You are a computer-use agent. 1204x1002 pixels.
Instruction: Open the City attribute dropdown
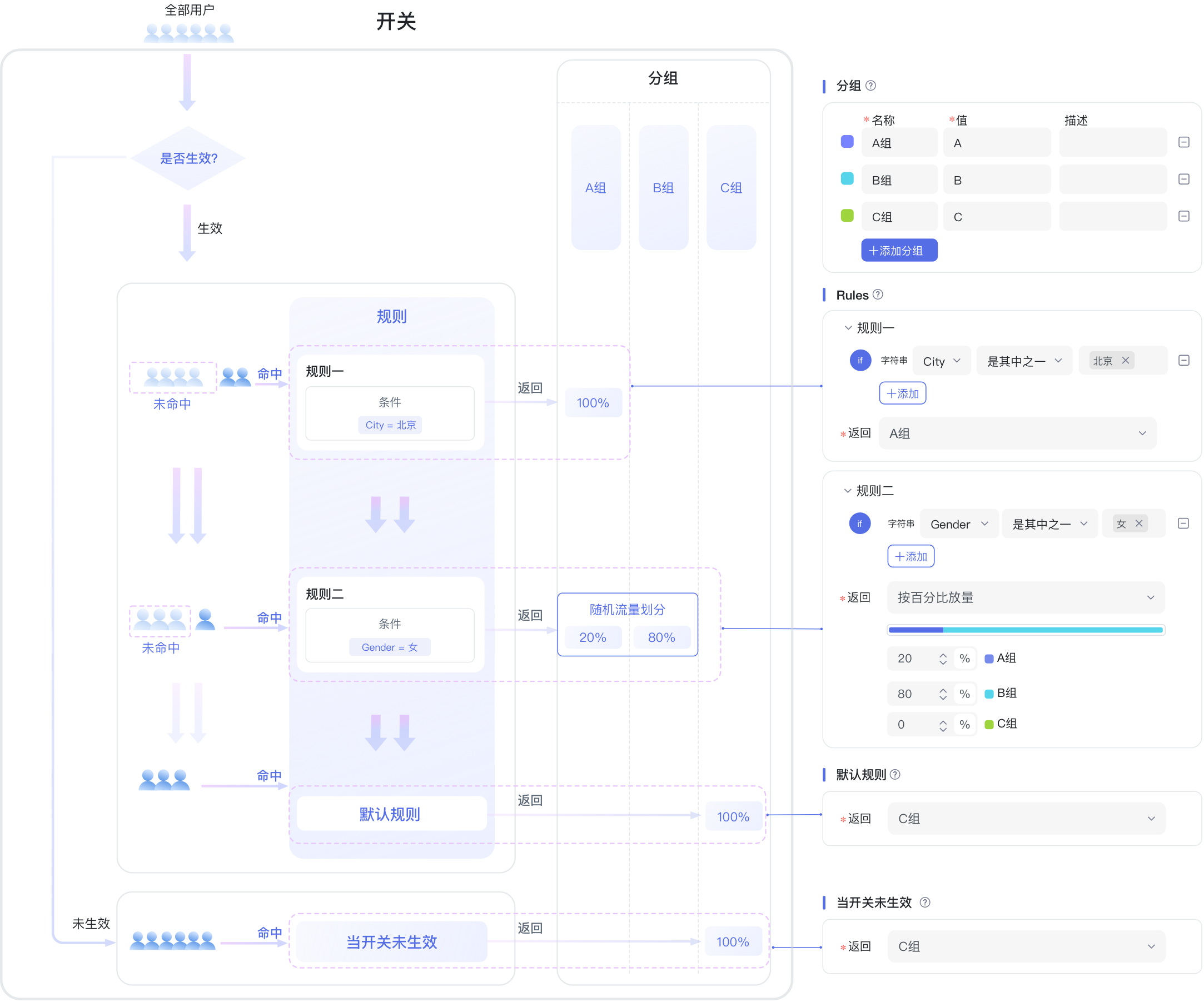tap(942, 361)
